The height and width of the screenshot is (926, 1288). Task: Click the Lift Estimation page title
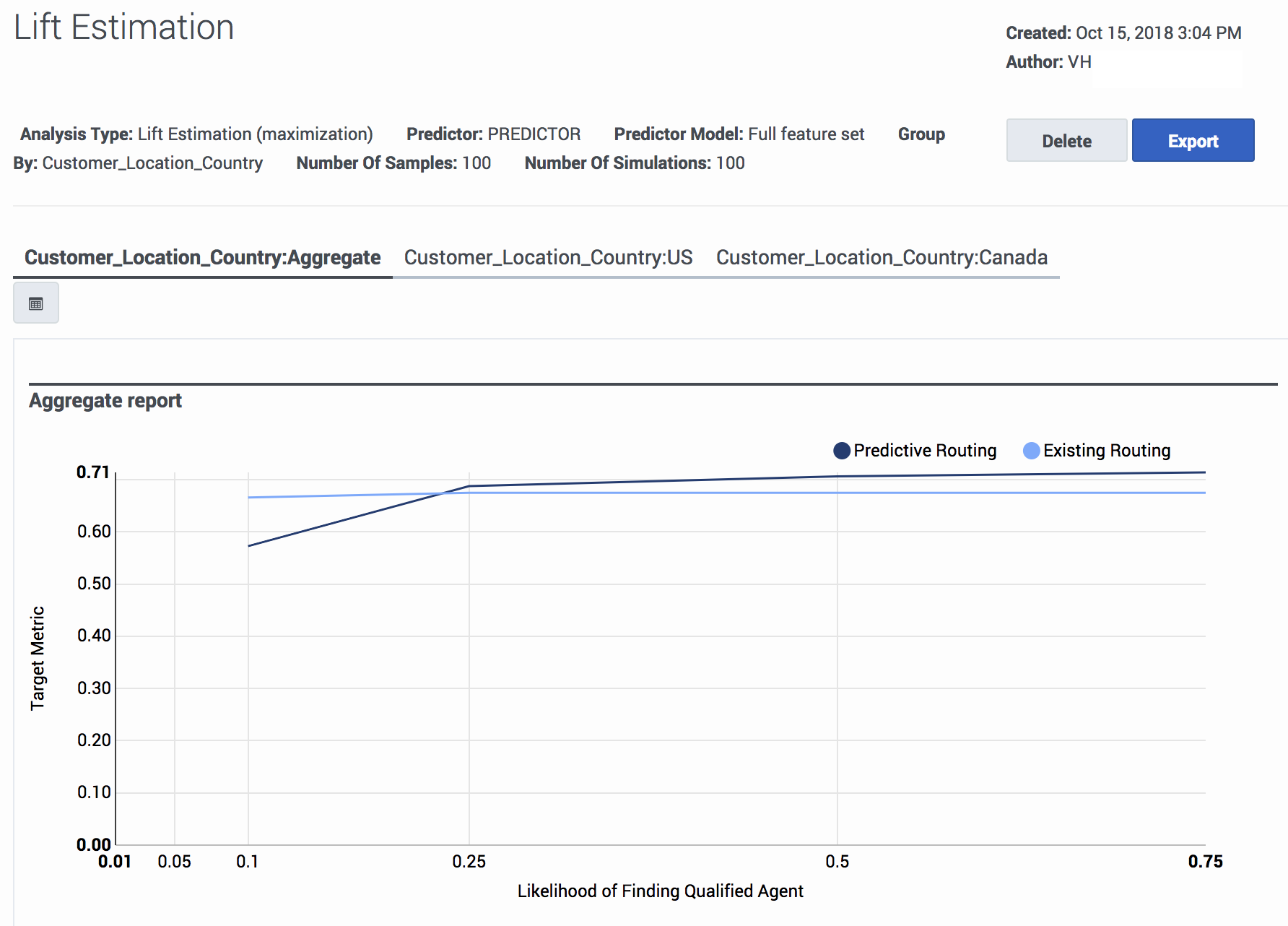click(x=124, y=27)
